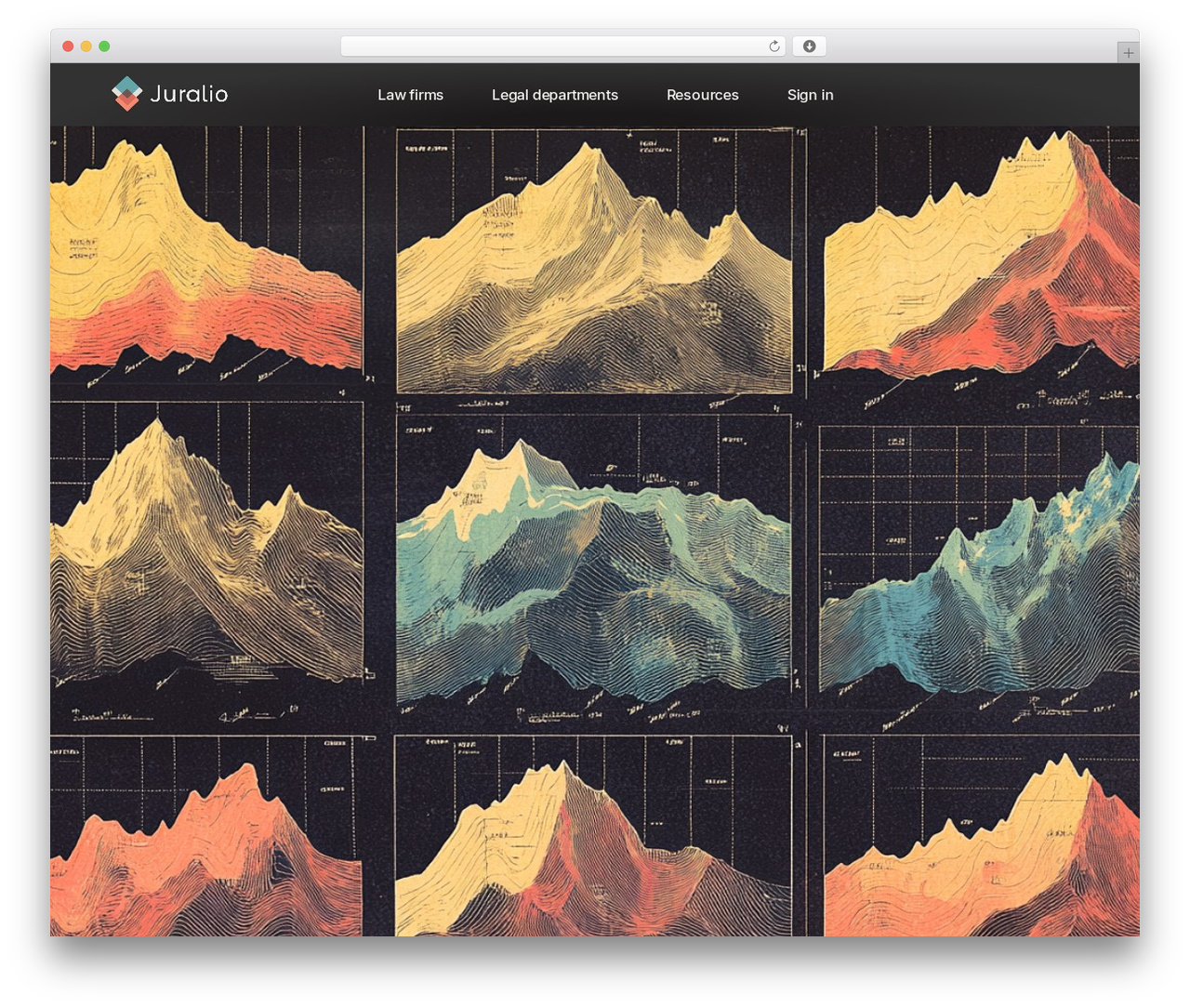Open the Resources menu
Screen dimensions: 1190x1008
[x=703, y=95]
